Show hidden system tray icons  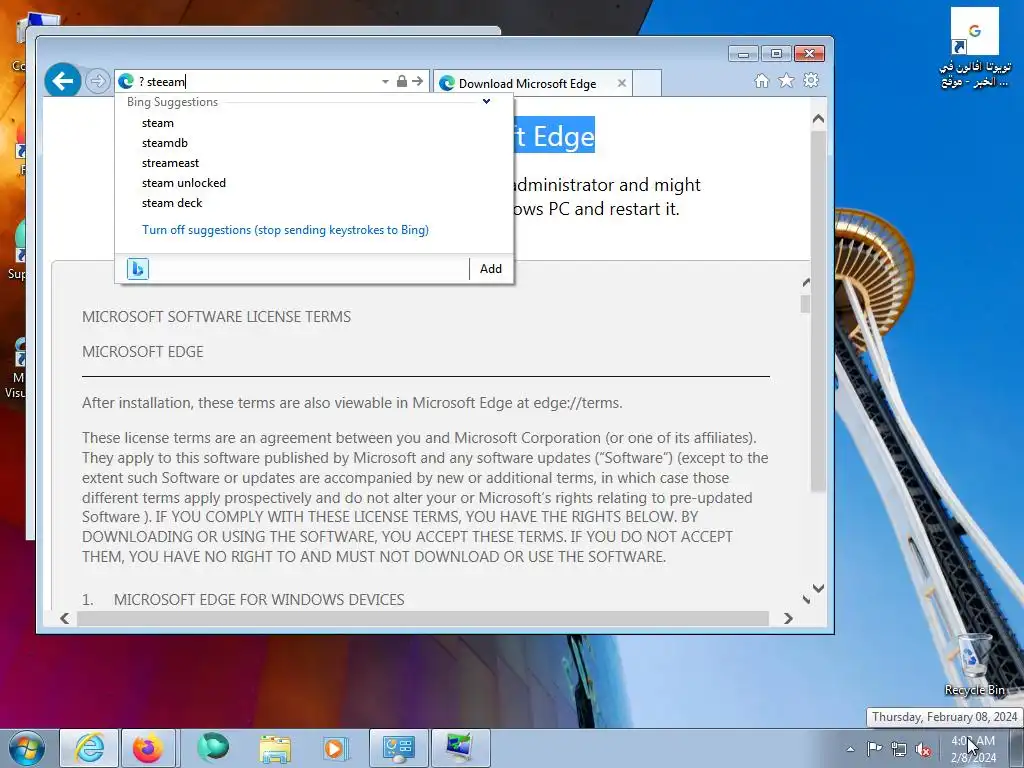(x=850, y=749)
